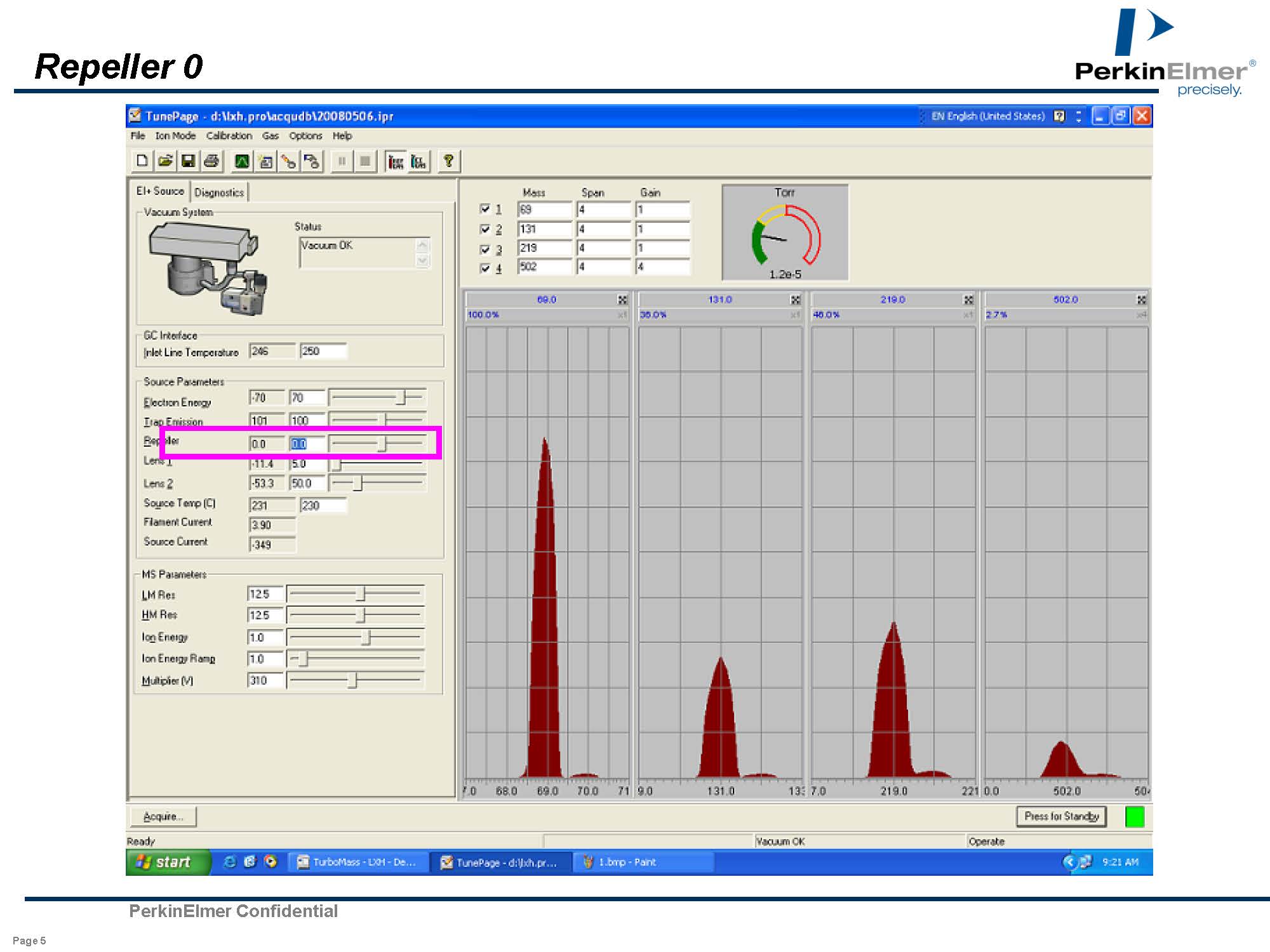Image resolution: width=1270 pixels, height=952 pixels.
Task: Click the Electron Energy slider
Action: (x=377, y=397)
